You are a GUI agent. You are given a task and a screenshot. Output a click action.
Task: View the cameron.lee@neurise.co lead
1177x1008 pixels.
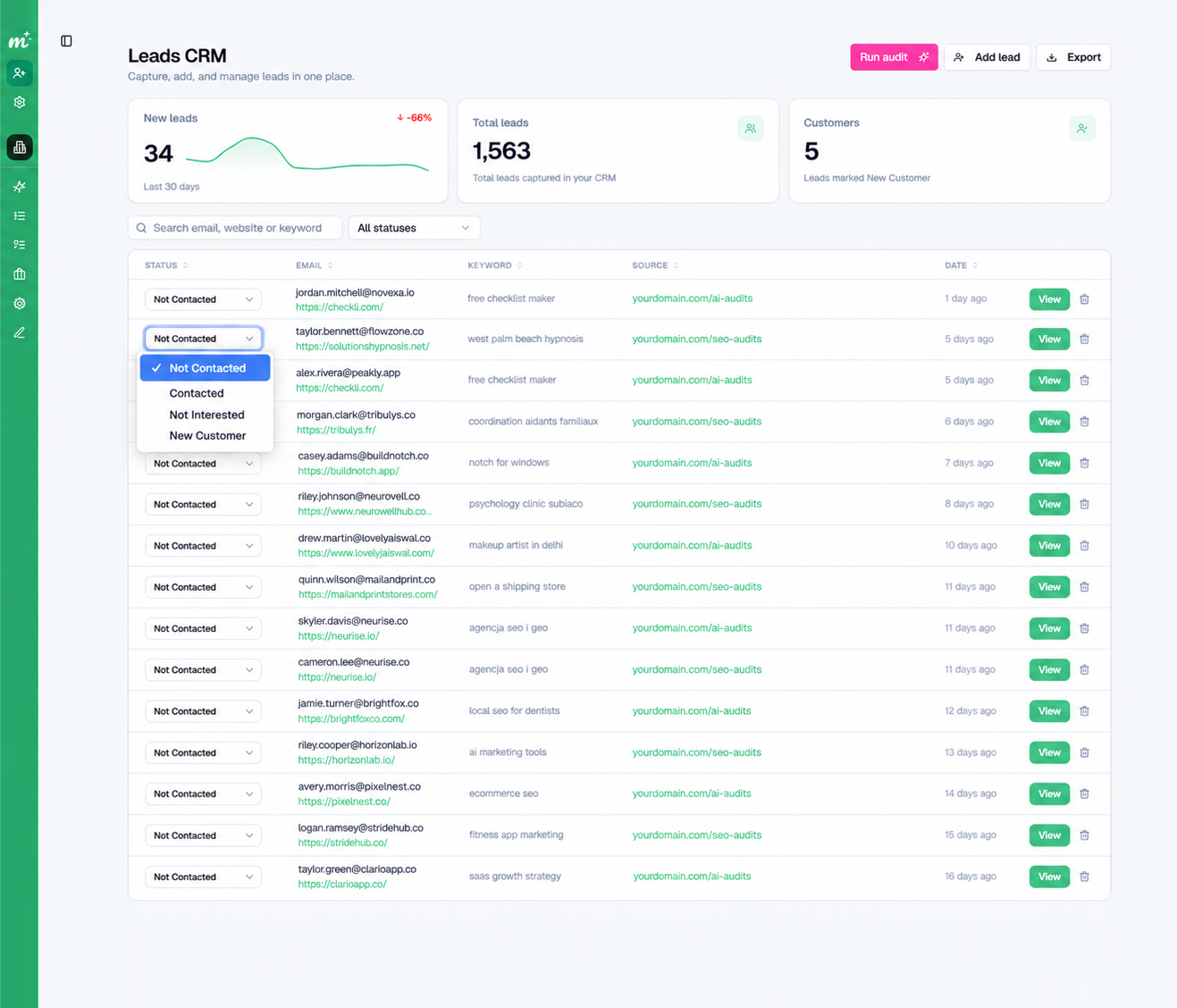click(1049, 670)
